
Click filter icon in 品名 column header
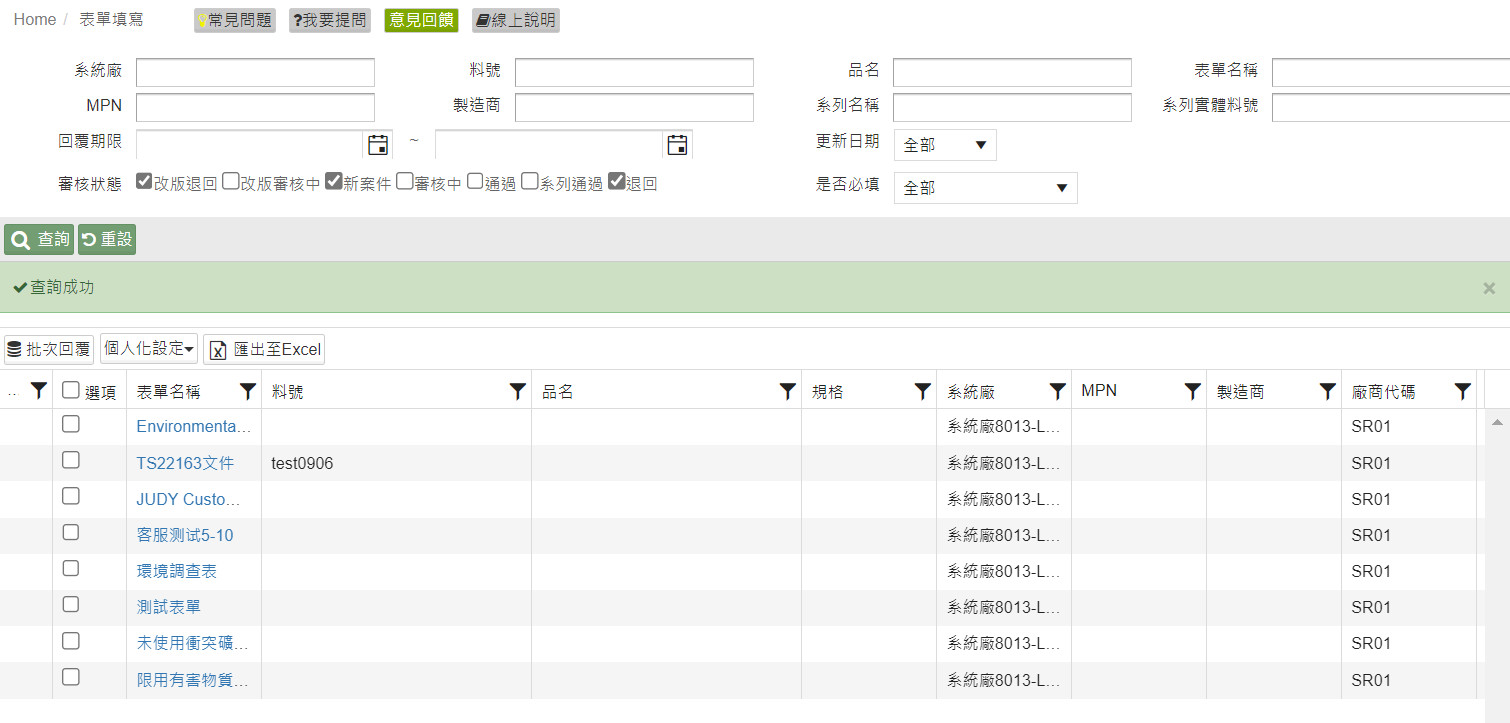787,391
